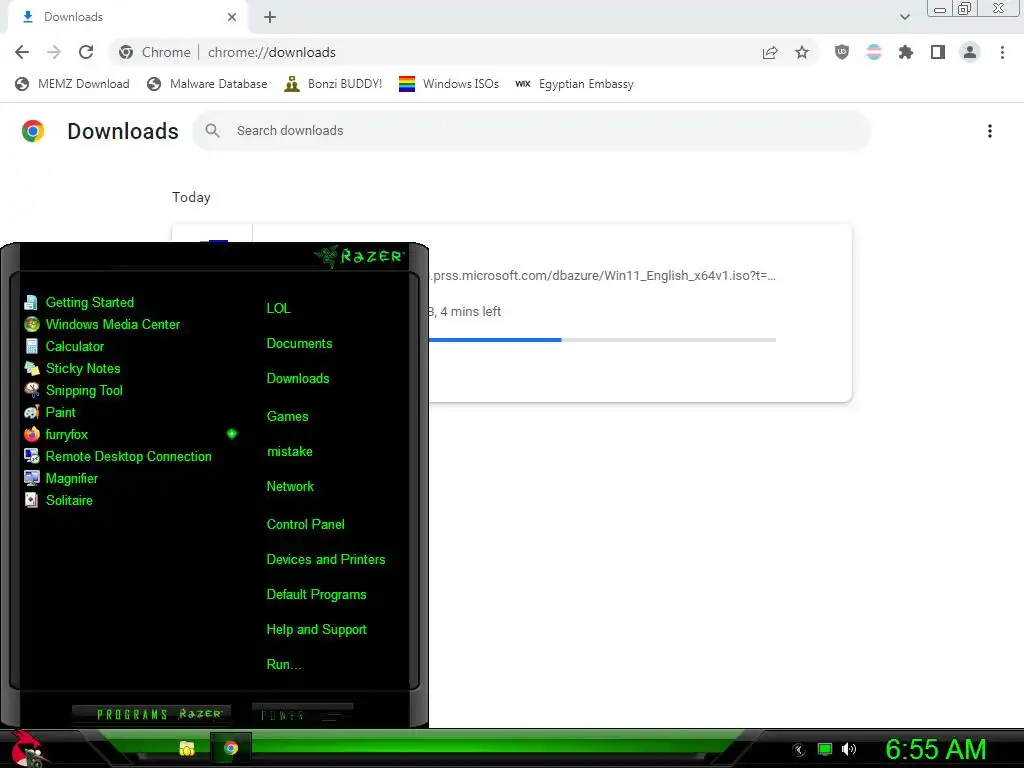Image resolution: width=1024 pixels, height=768 pixels.
Task: Select the Downloads browser tab
Action: pyautogui.click(x=127, y=17)
